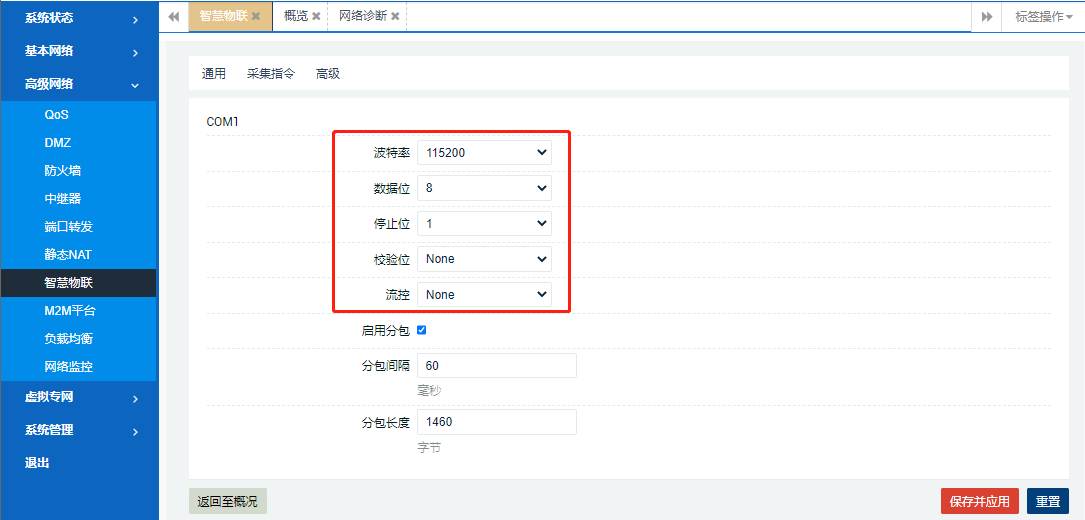Collapse the 高级网络 sidebar section
1085x520 pixels.
[79, 85]
